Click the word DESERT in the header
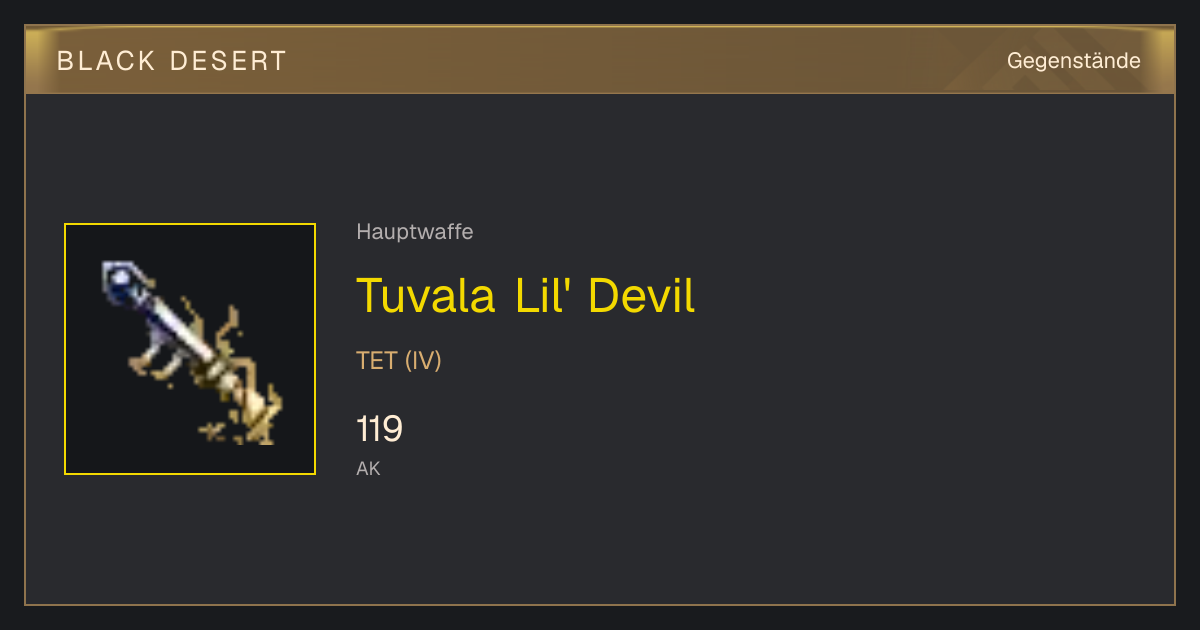 click(229, 61)
